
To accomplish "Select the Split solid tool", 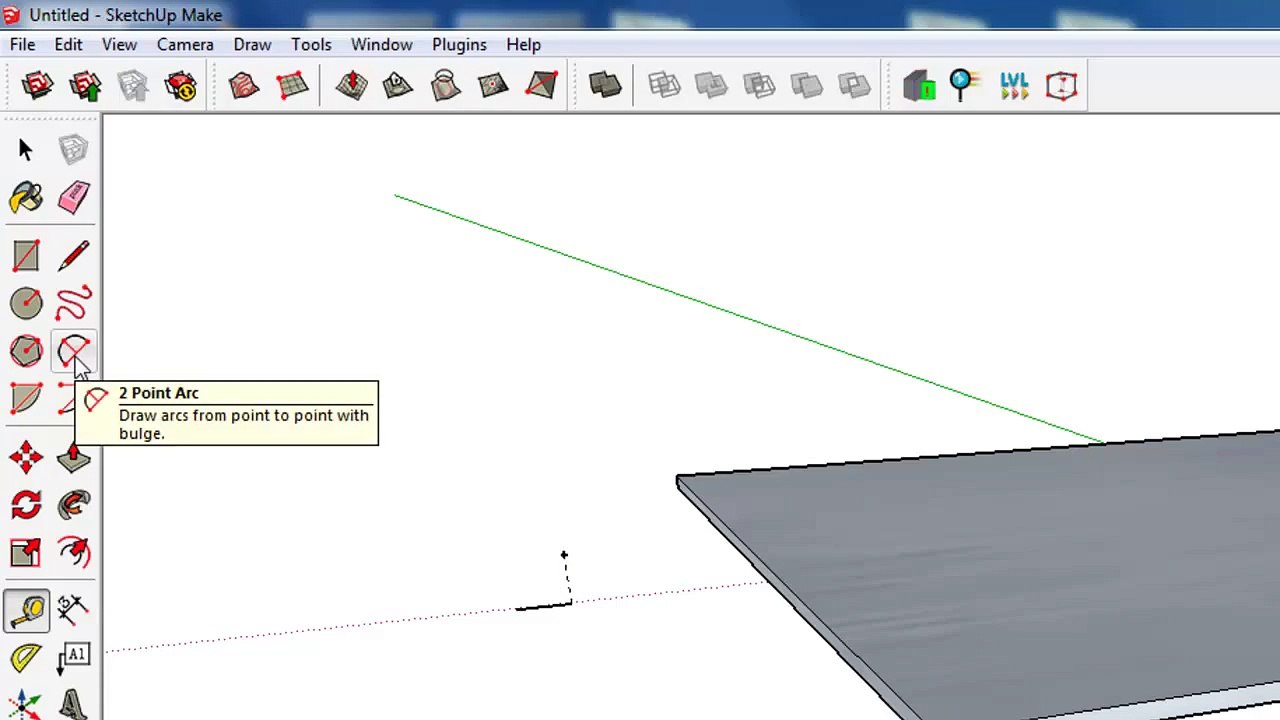I will pyautogui.click(x=854, y=86).
